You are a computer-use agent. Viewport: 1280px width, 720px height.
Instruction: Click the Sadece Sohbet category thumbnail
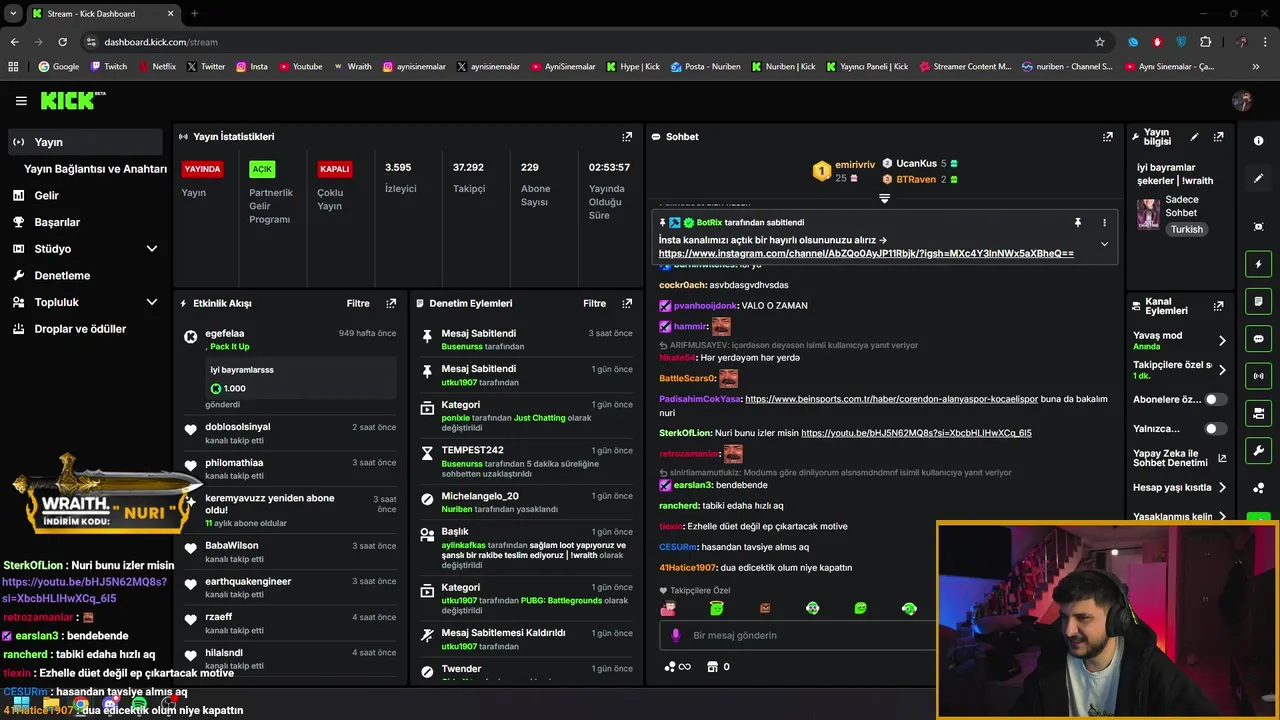pos(1148,213)
